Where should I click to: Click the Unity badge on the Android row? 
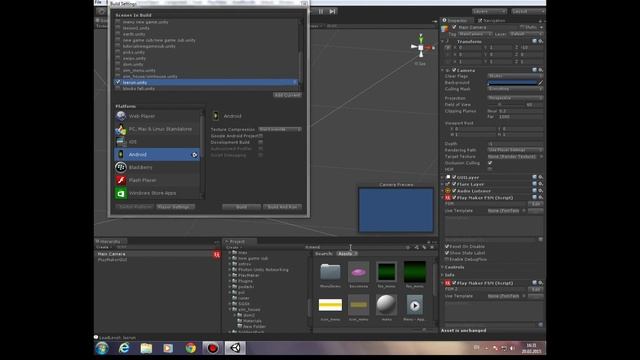point(195,155)
